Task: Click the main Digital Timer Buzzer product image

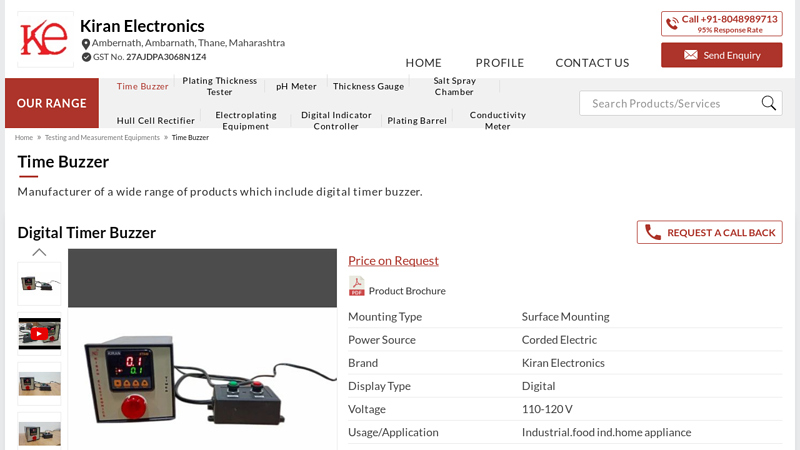Action: click(x=203, y=379)
